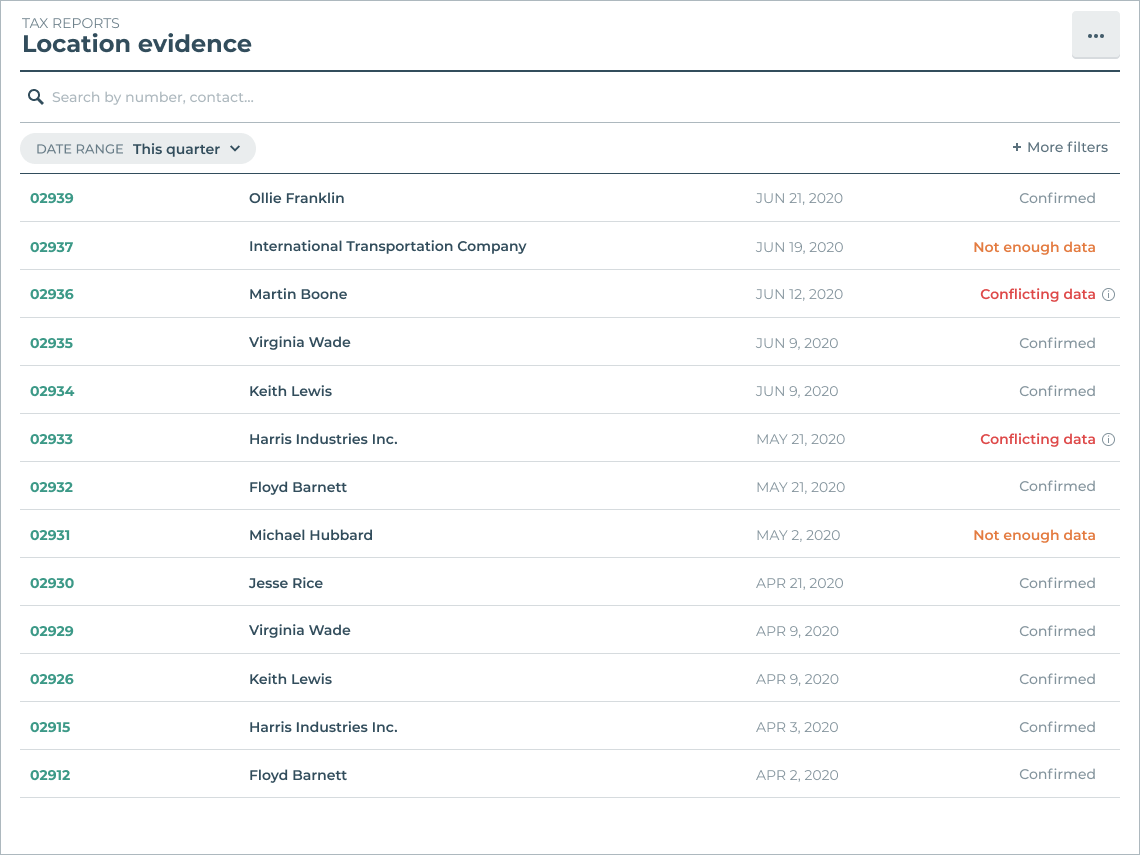Viewport: 1140px width, 855px height.
Task: Click the TAX REPORTS breadcrumb label
Action: [x=71, y=23]
